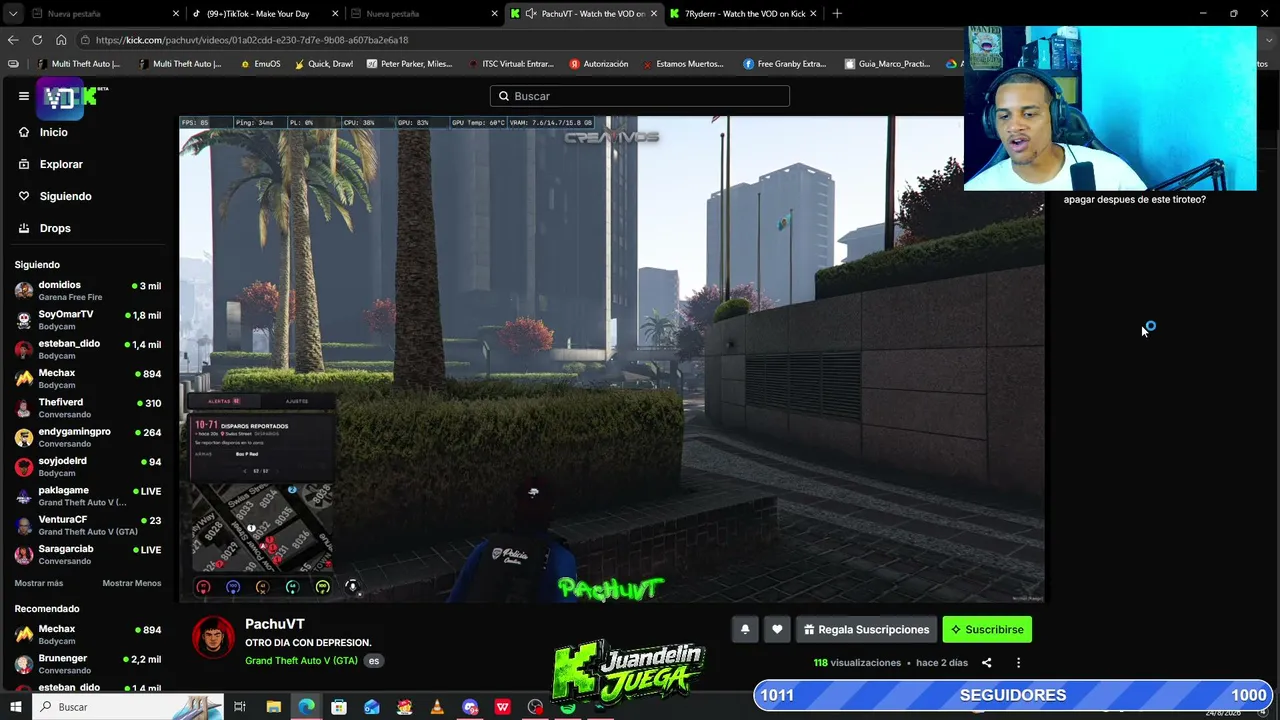Open Saragarciab live channel in the sidebar
The width and height of the screenshot is (1280, 720).
88,554
